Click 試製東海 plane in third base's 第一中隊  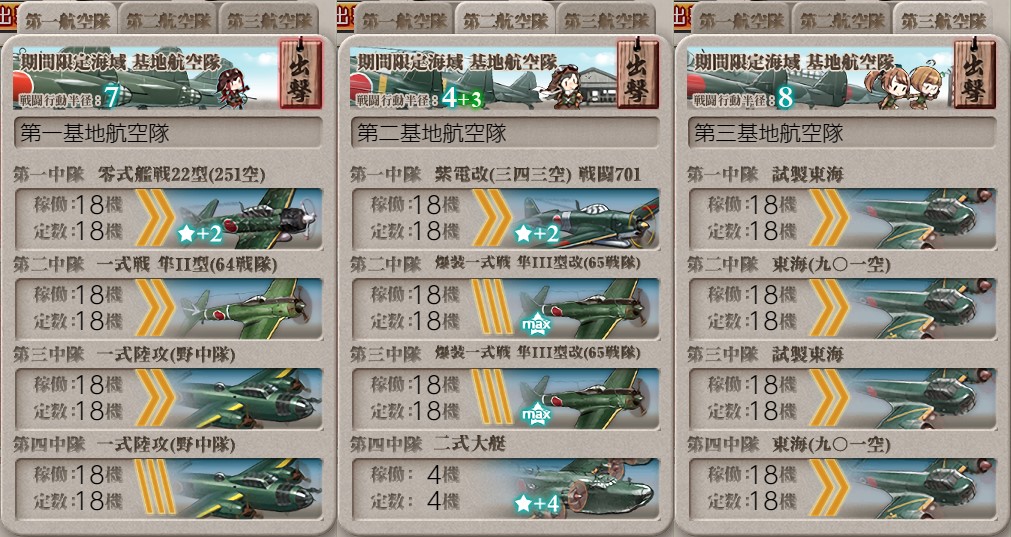[923, 219]
